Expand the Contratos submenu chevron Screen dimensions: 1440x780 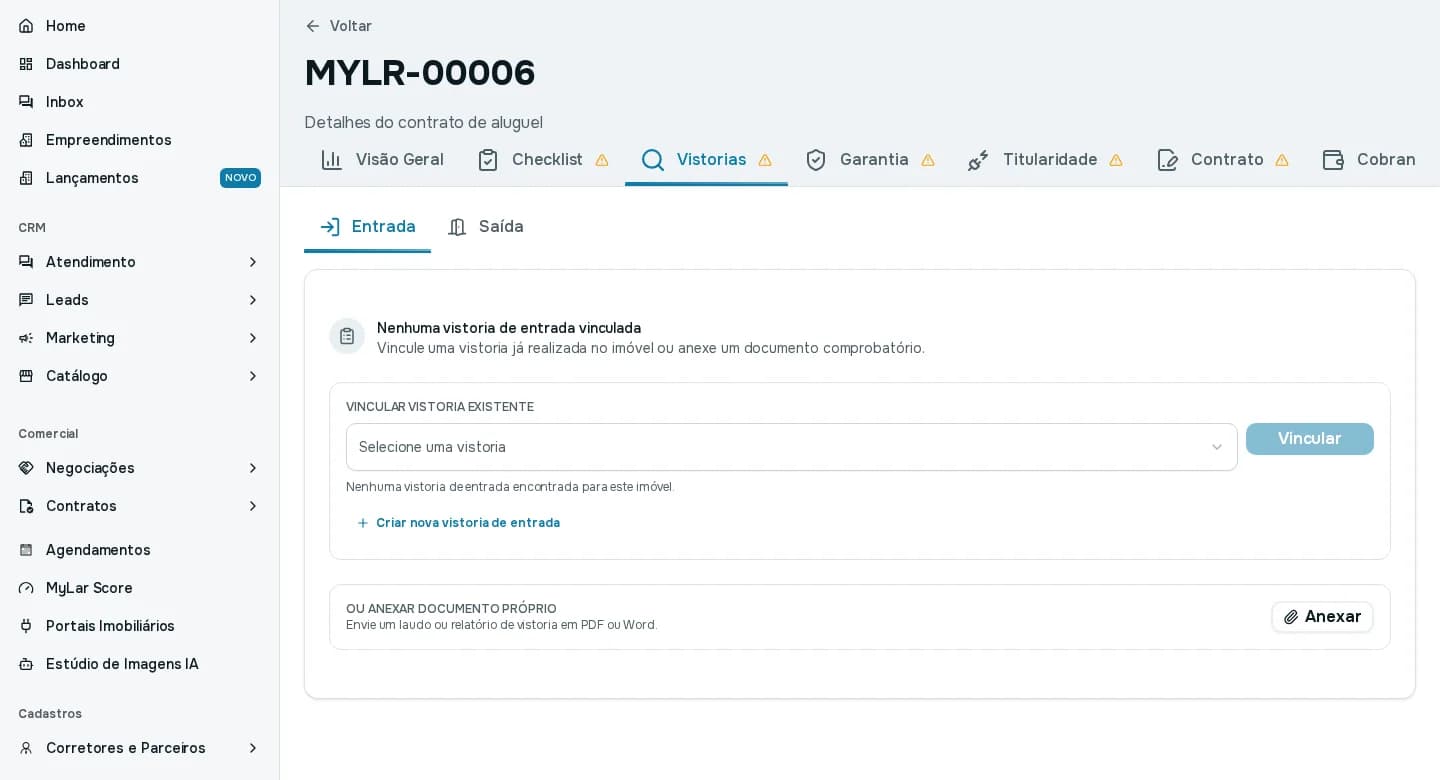253,506
